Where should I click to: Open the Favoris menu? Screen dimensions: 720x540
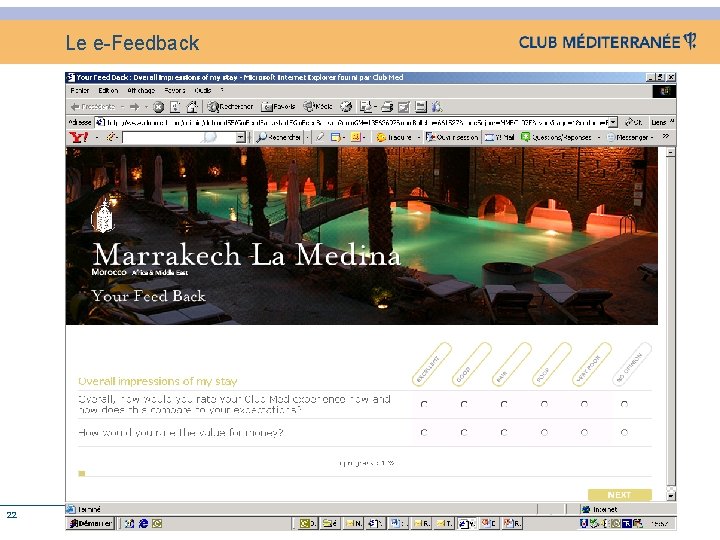tap(174, 90)
